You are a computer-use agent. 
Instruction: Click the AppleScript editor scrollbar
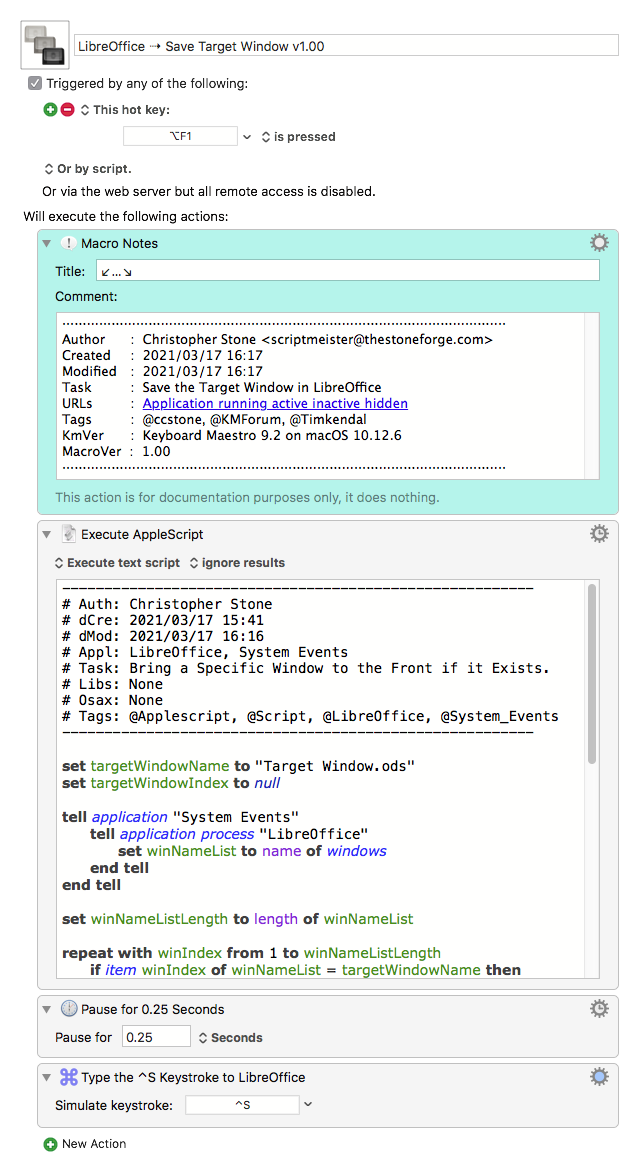point(592,673)
